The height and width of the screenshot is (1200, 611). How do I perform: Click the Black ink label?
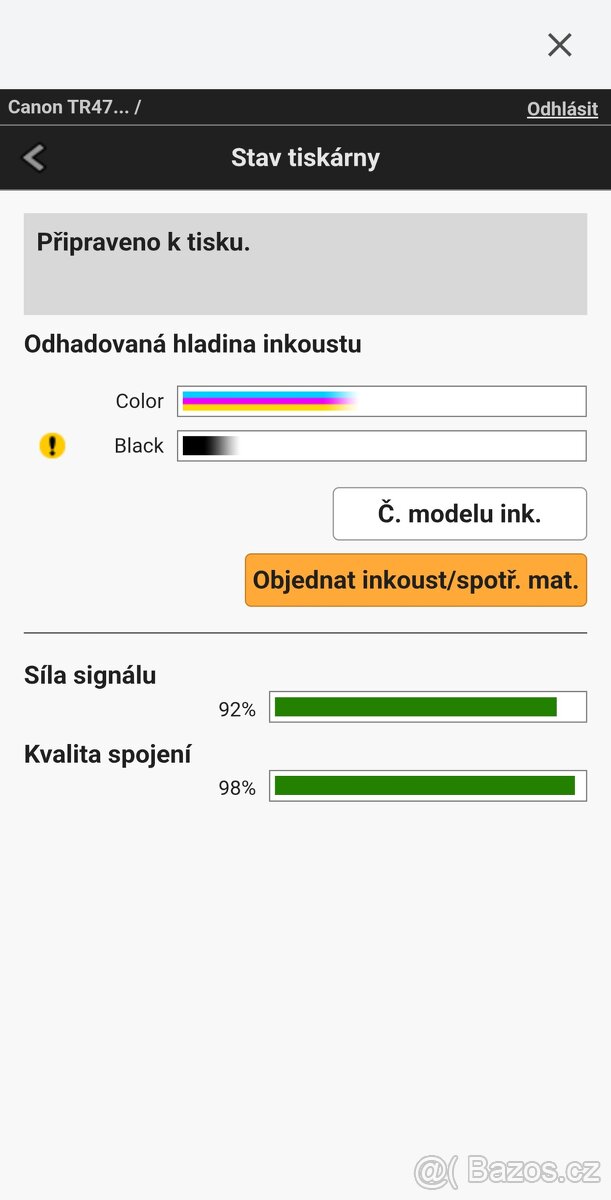point(138,446)
